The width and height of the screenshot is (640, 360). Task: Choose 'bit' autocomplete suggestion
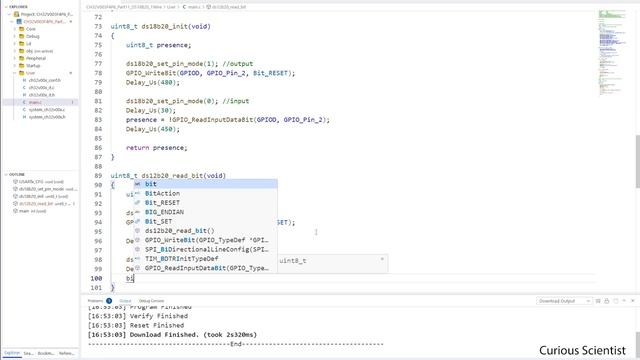[x=206, y=184]
